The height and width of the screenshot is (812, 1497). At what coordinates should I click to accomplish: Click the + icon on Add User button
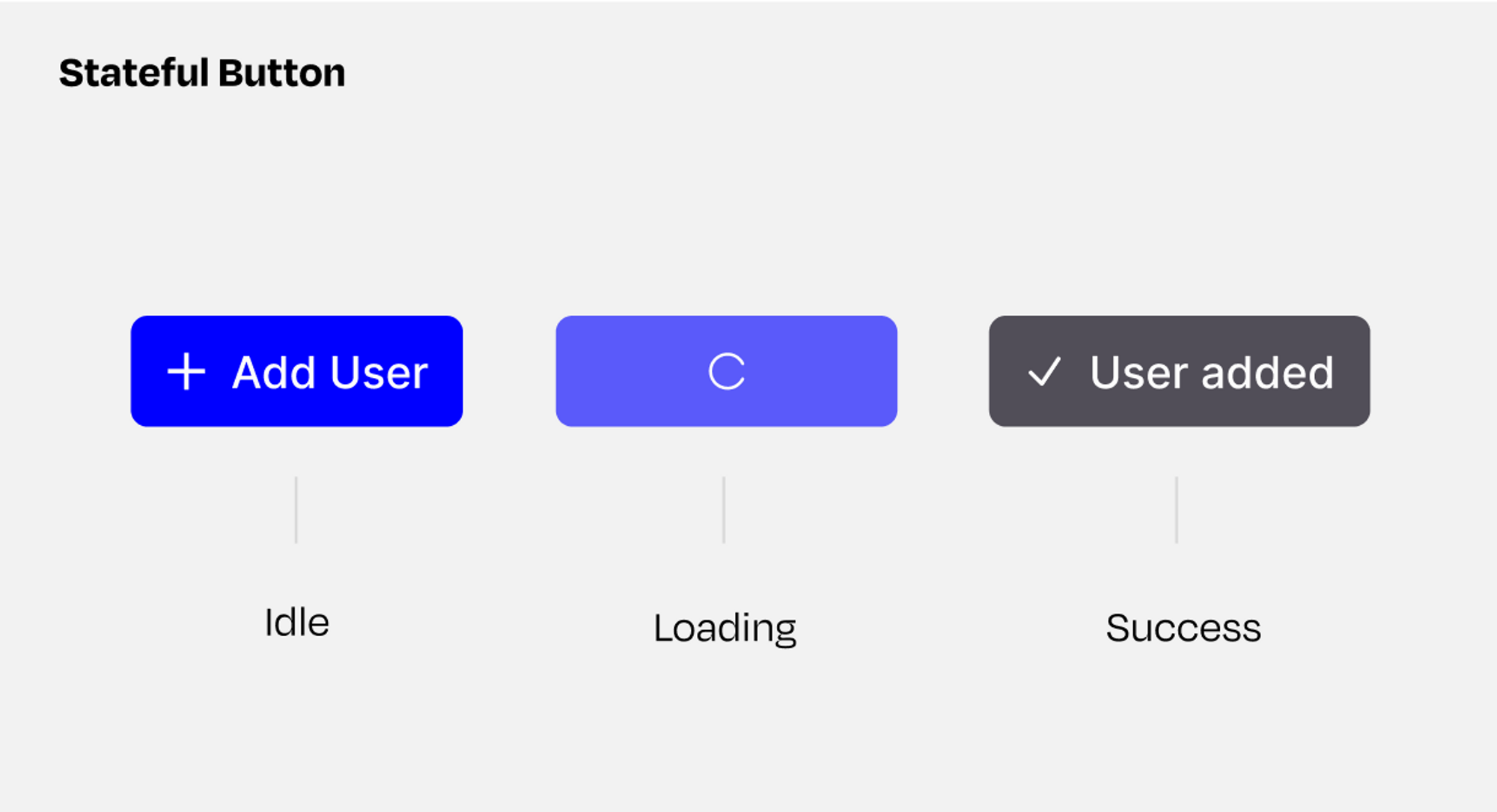click(x=185, y=370)
